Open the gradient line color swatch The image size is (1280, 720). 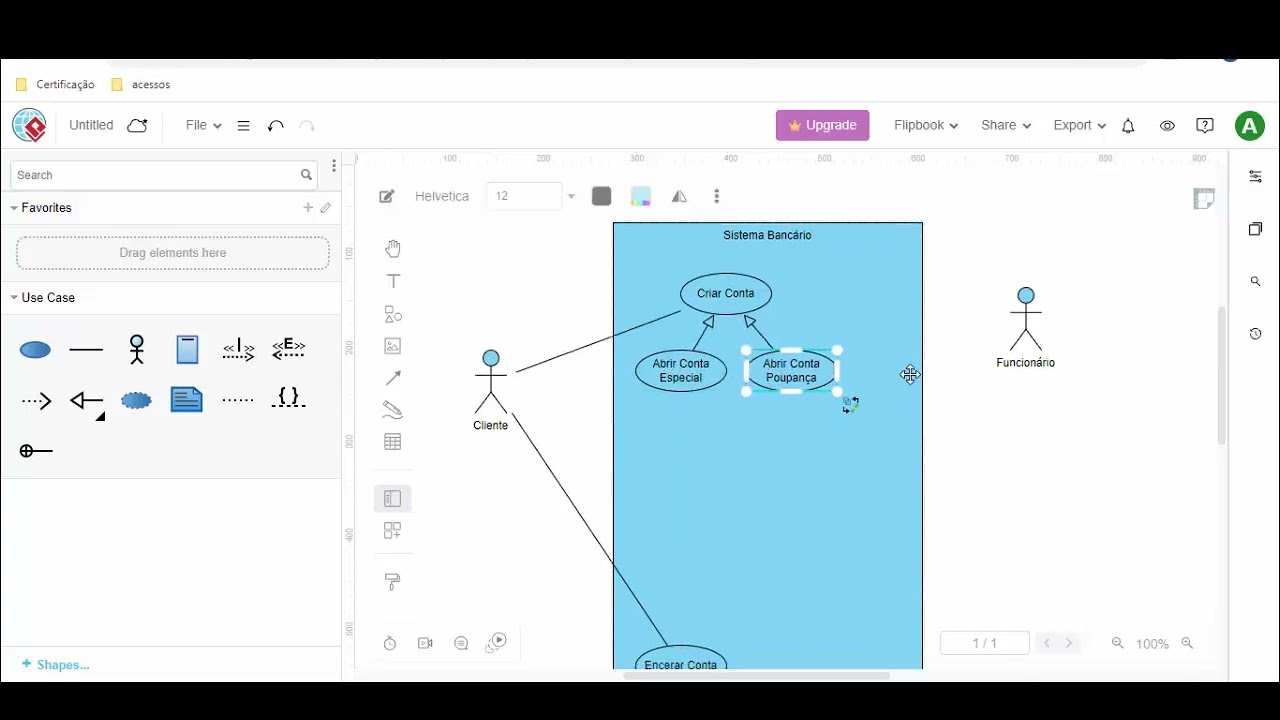[x=641, y=197]
